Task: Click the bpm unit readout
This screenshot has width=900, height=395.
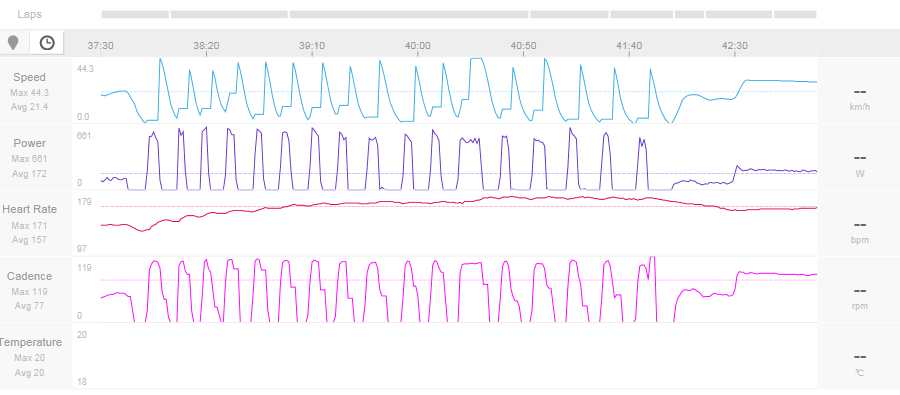Action: click(x=859, y=239)
